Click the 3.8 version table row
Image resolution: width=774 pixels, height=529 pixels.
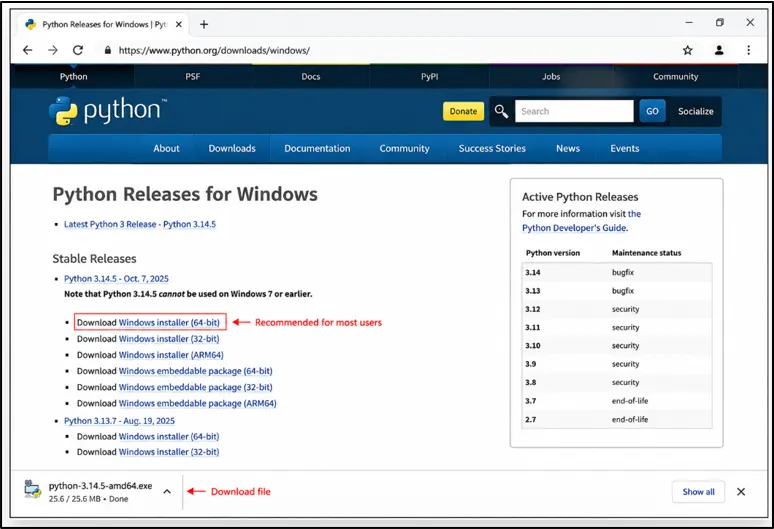pyautogui.click(x=617, y=382)
